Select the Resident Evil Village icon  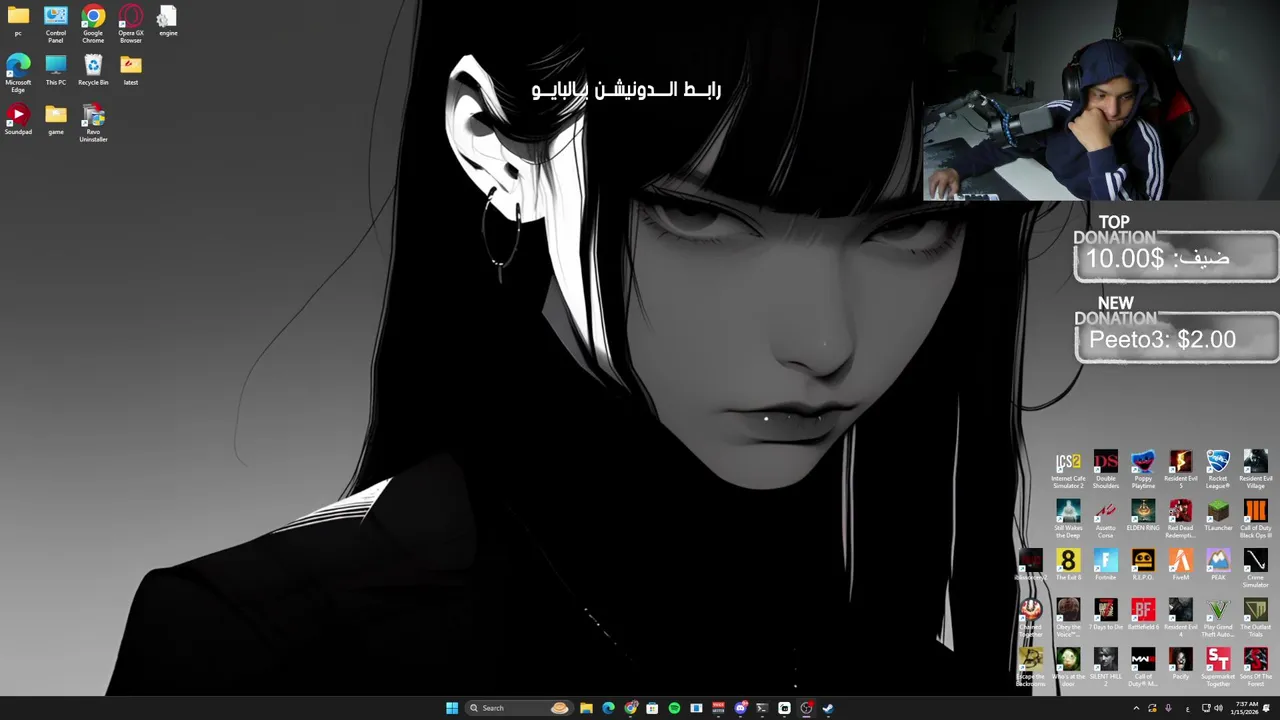click(x=1256, y=471)
